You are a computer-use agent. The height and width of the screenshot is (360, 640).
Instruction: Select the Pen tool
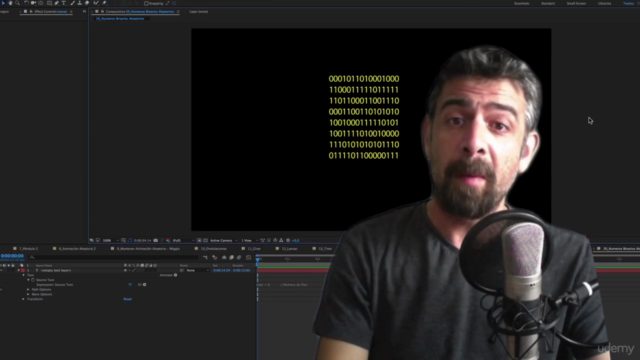(x=57, y=3)
